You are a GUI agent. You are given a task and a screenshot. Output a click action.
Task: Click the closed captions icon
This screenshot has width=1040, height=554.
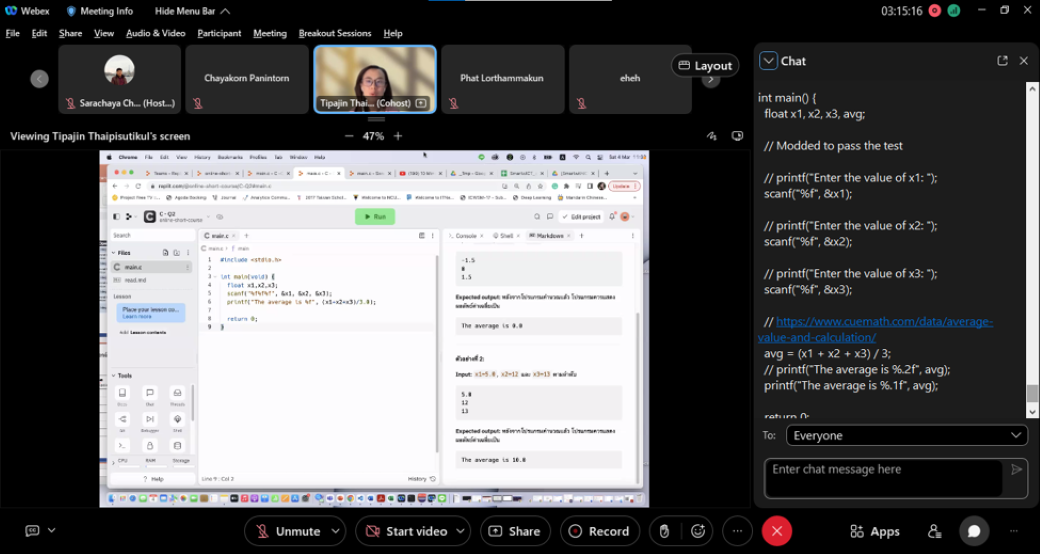(32, 531)
